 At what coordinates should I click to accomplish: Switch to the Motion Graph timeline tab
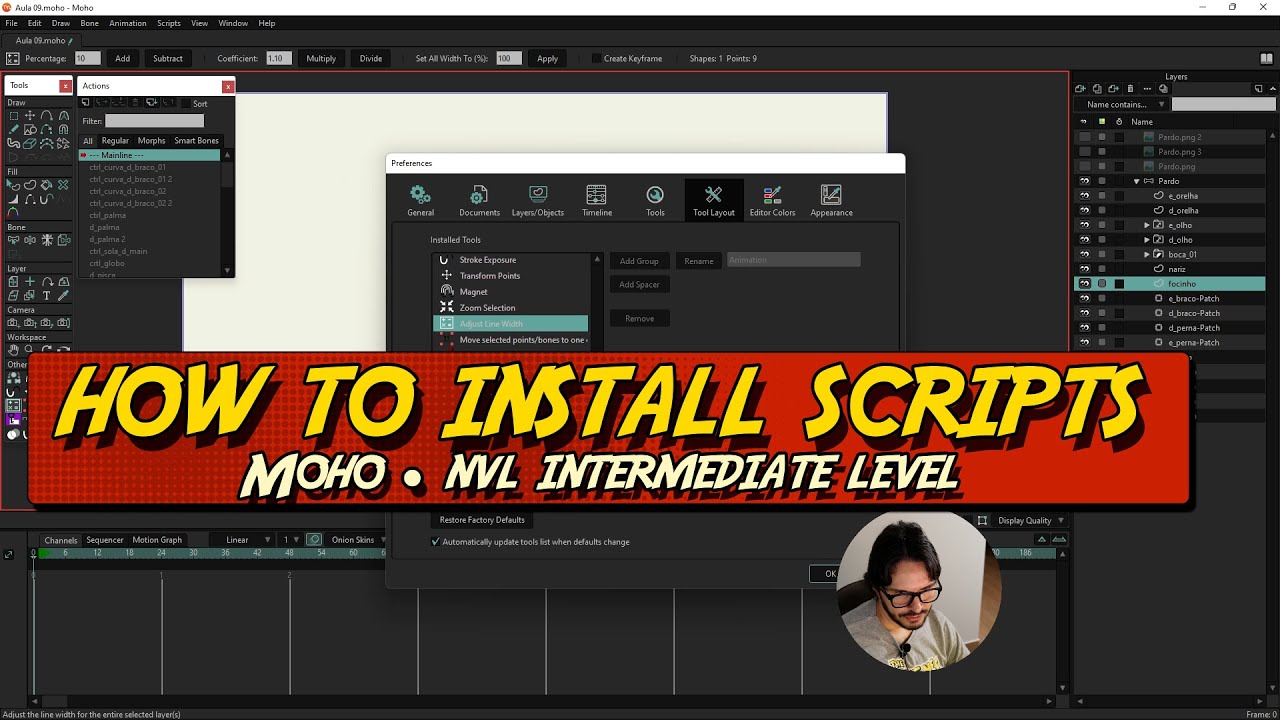tap(157, 540)
